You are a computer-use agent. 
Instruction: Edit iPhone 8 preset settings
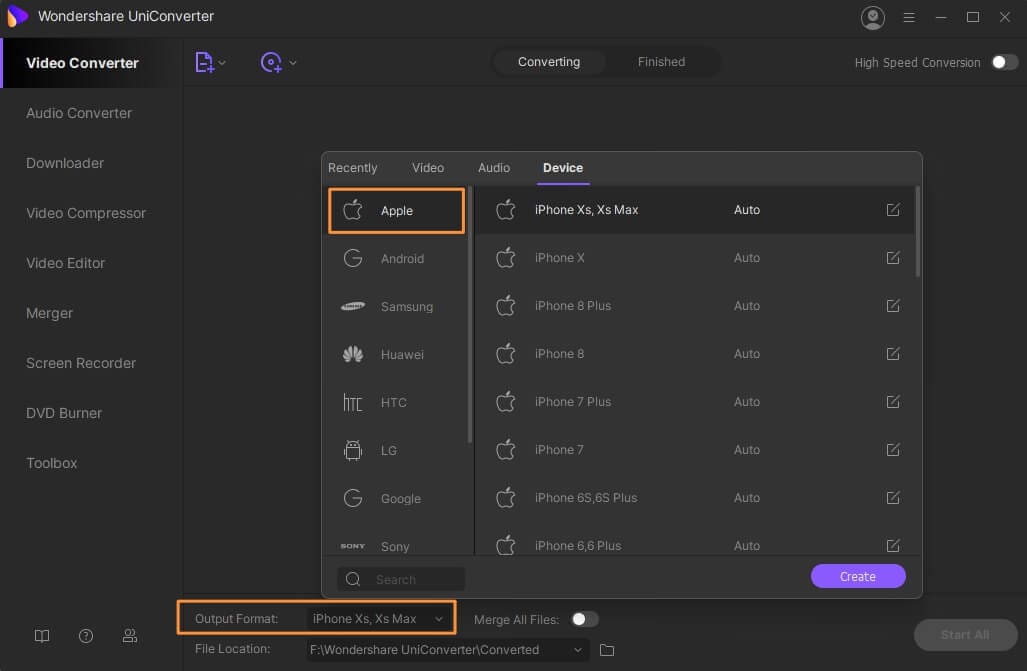click(x=893, y=354)
